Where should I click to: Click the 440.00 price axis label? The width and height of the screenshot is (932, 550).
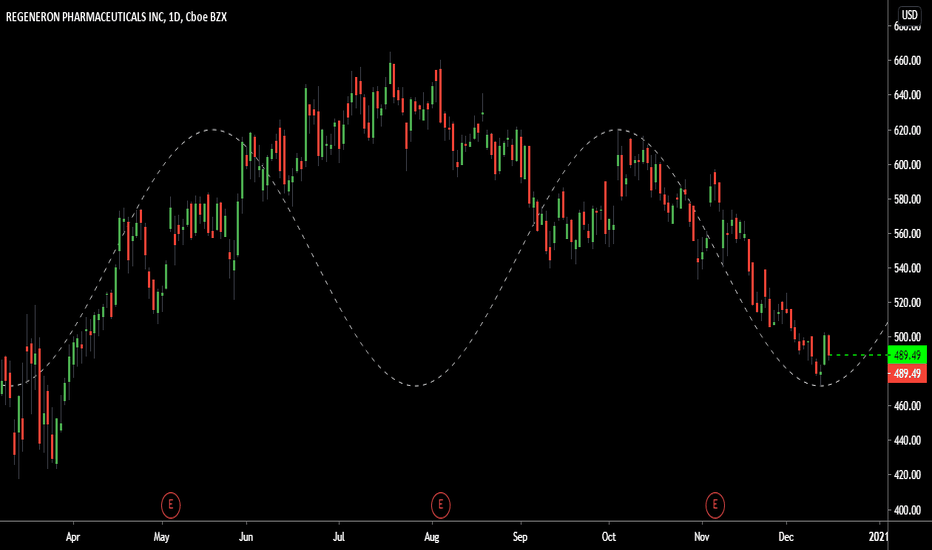coord(908,441)
